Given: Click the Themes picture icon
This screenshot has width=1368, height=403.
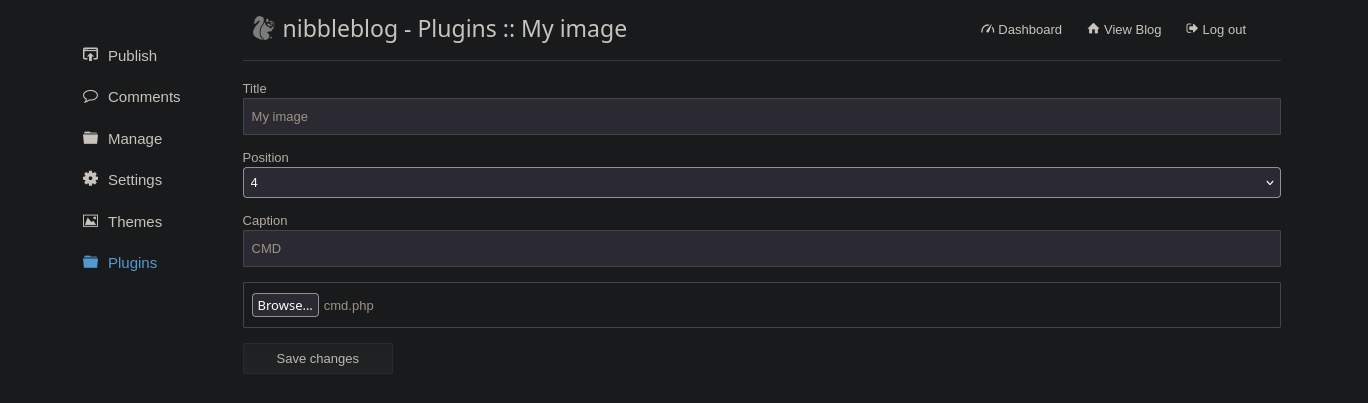Looking at the screenshot, I should [90, 221].
